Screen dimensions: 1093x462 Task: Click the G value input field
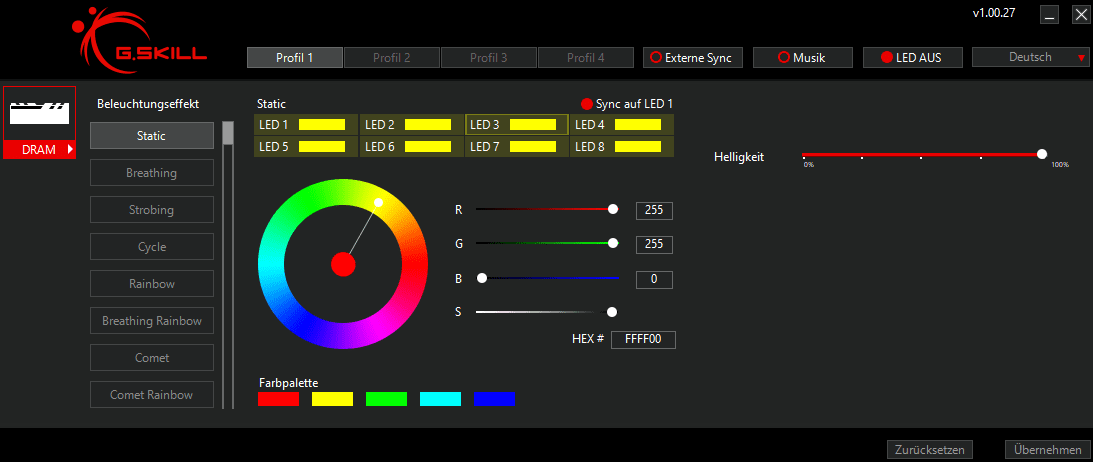coord(654,245)
